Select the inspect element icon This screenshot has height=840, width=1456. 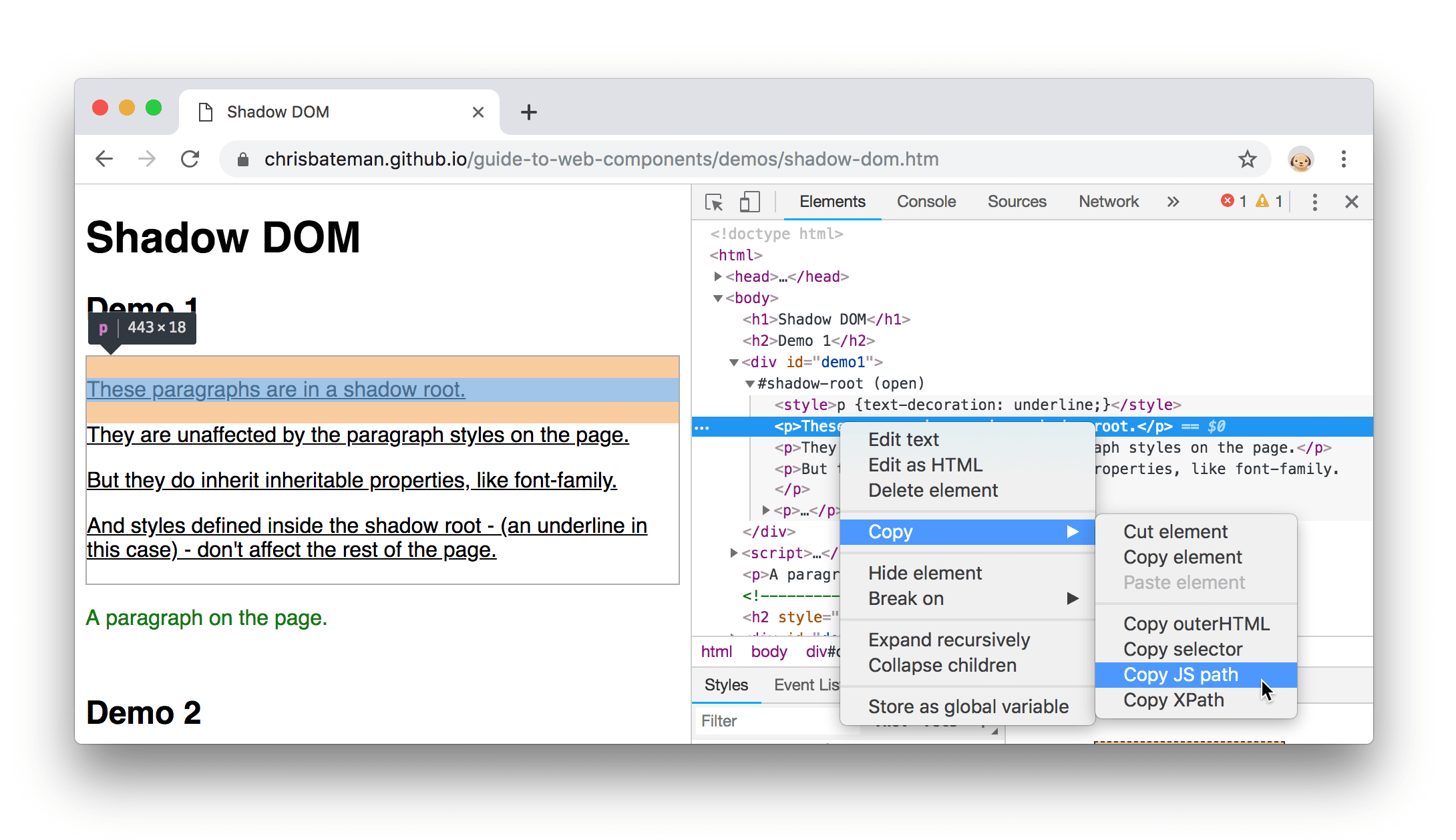click(x=714, y=201)
